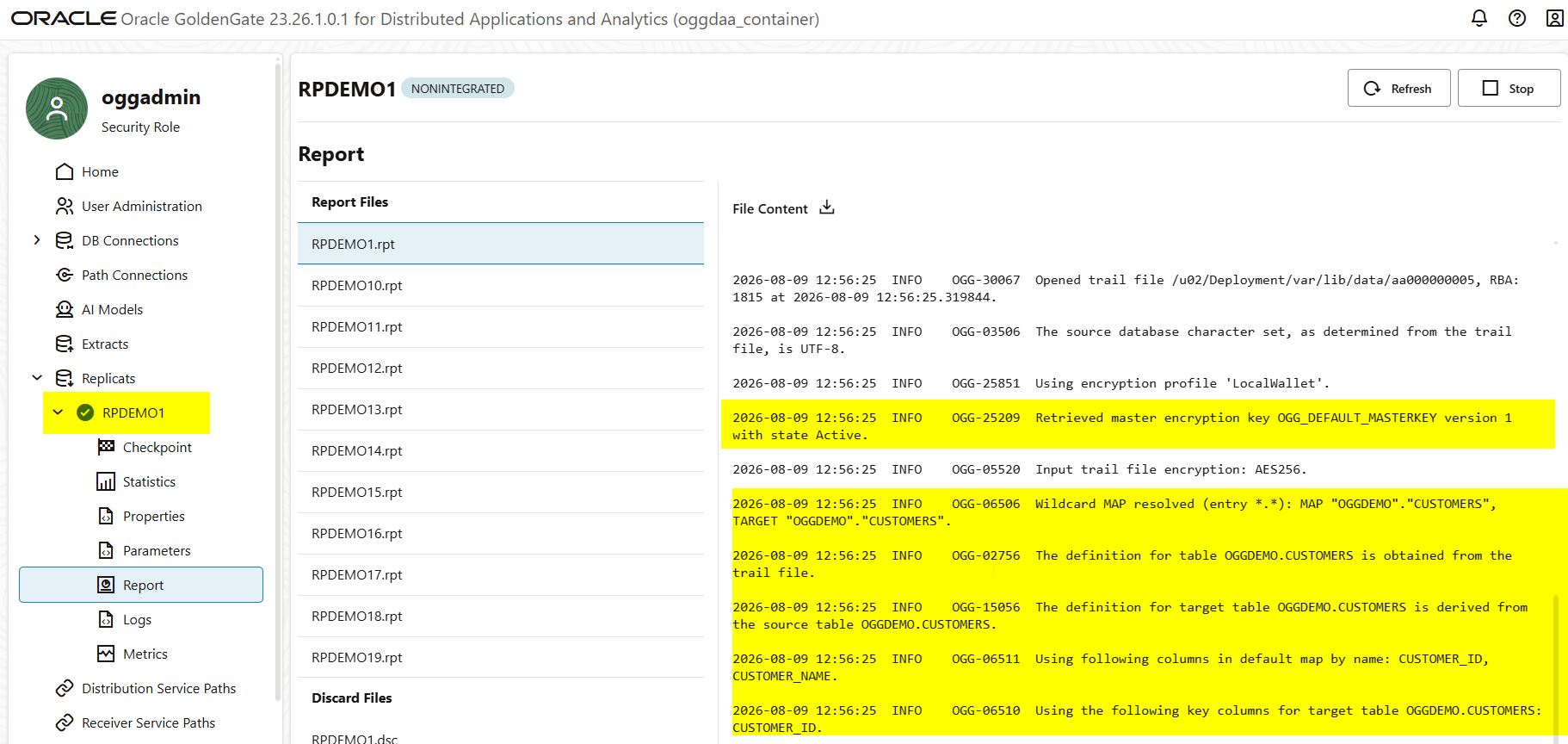
Task: Select RPDEMO1.dsc discard file
Action: click(501, 737)
